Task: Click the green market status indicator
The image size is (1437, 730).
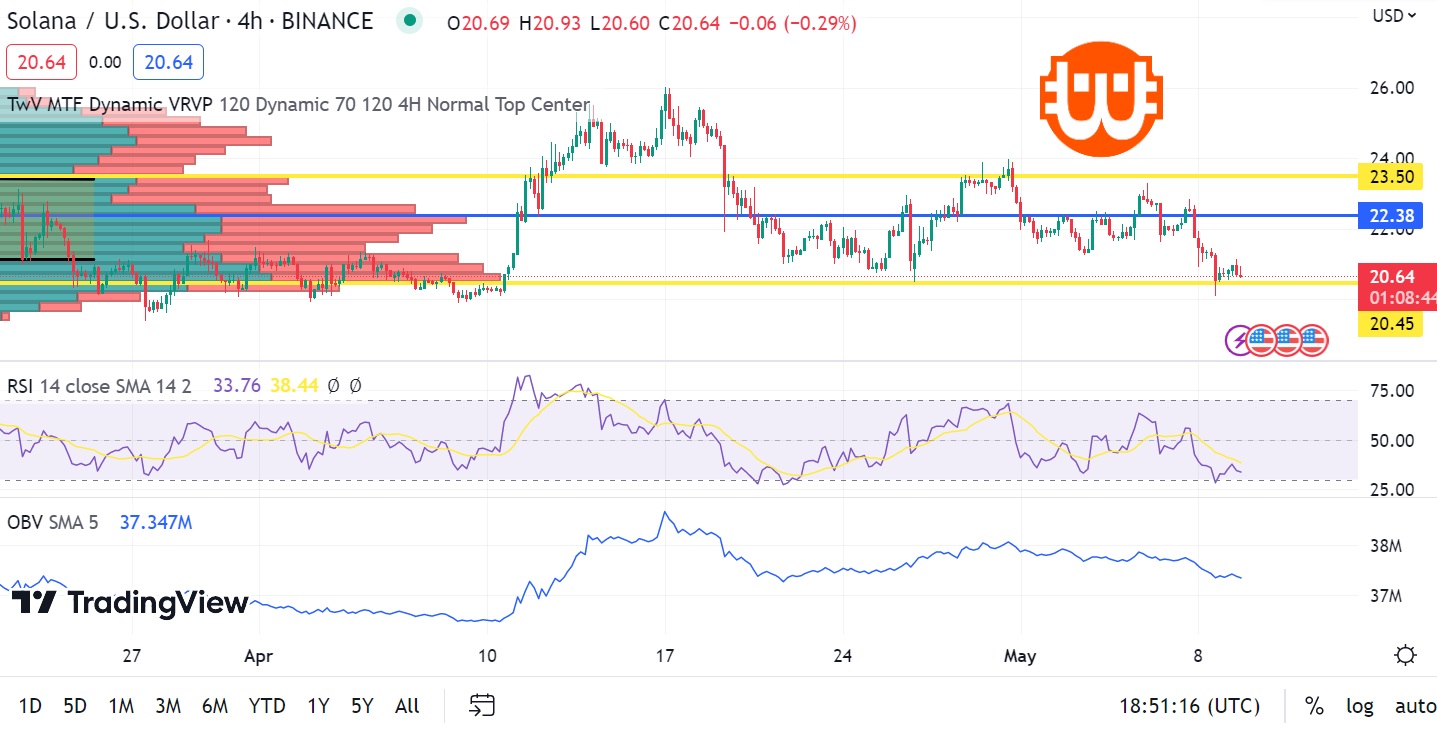Action: pos(408,21)
